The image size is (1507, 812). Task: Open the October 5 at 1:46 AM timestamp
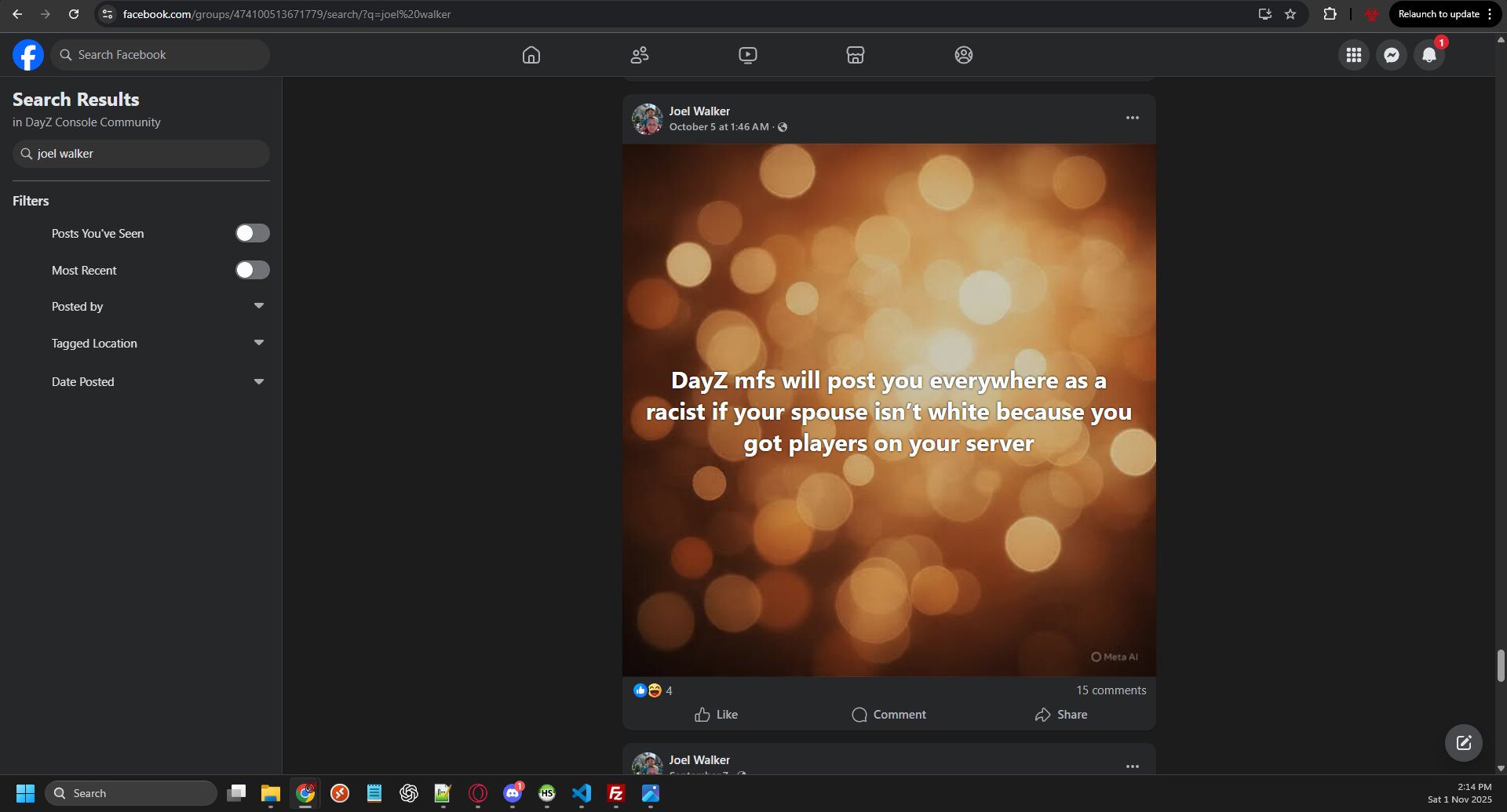[x=719, y=127]
